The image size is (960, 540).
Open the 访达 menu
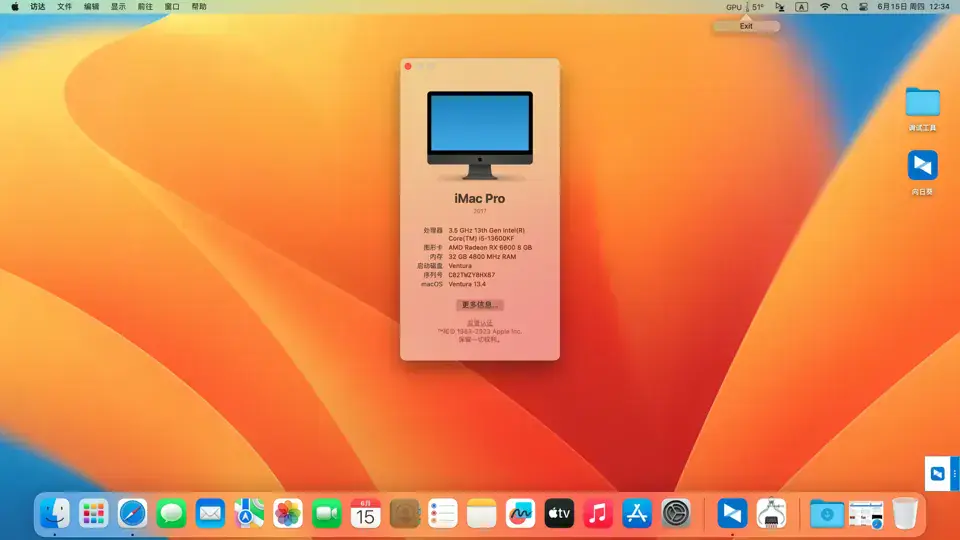pyautogui.click(x=38, y=7)
